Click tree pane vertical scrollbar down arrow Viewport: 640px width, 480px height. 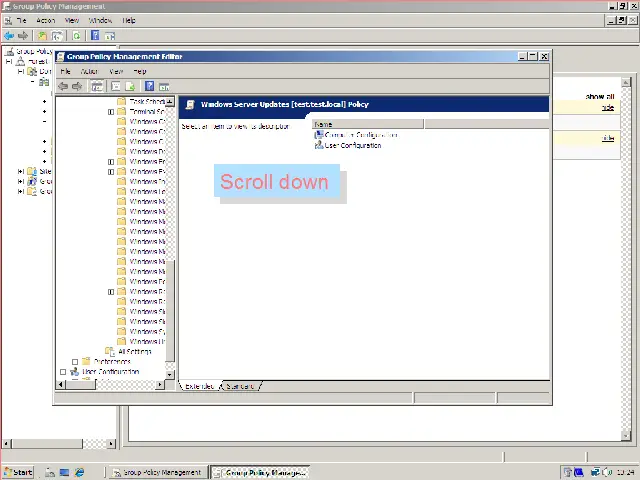[170, 374]
